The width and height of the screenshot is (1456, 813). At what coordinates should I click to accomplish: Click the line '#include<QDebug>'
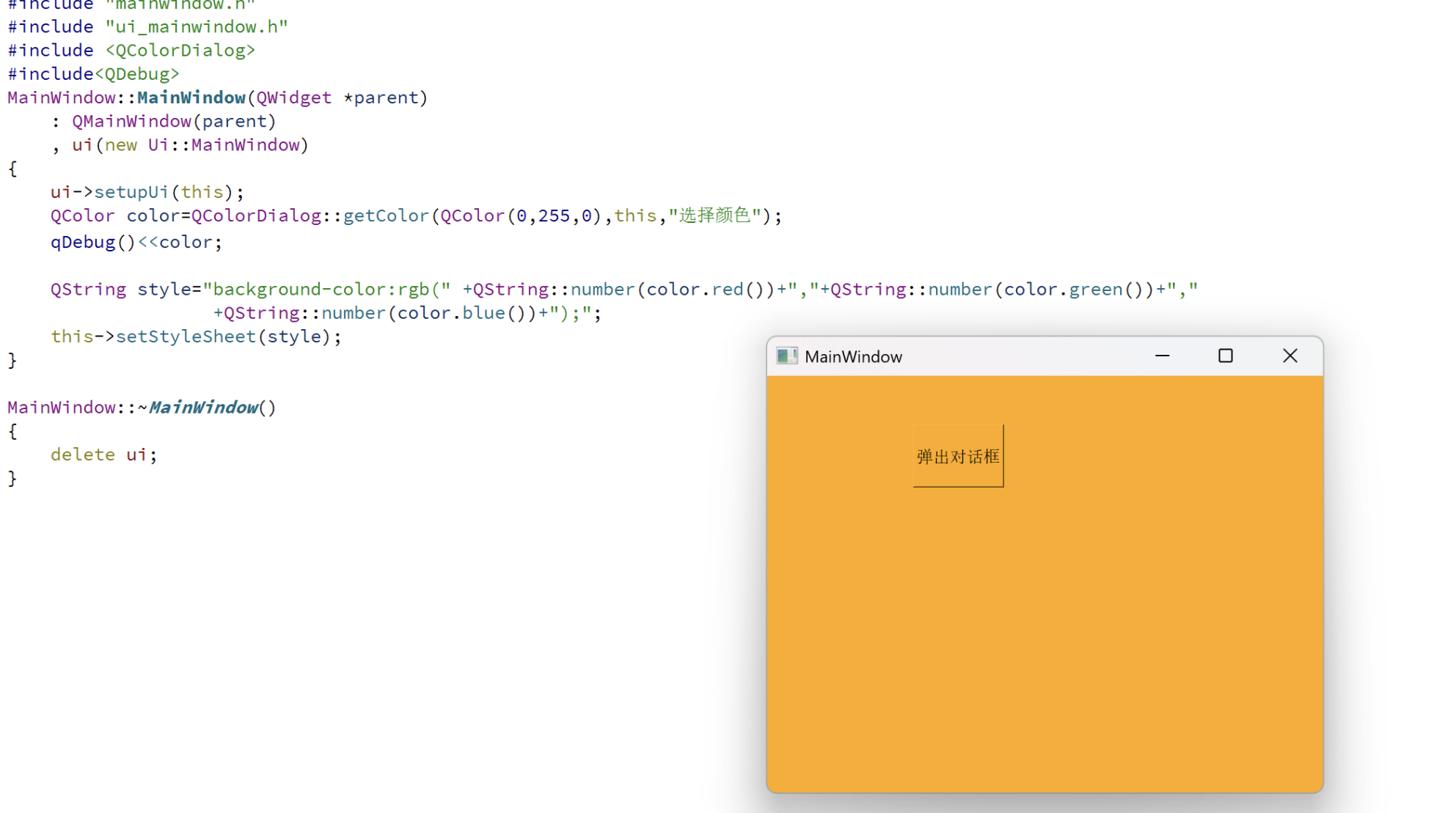[93, 74]
